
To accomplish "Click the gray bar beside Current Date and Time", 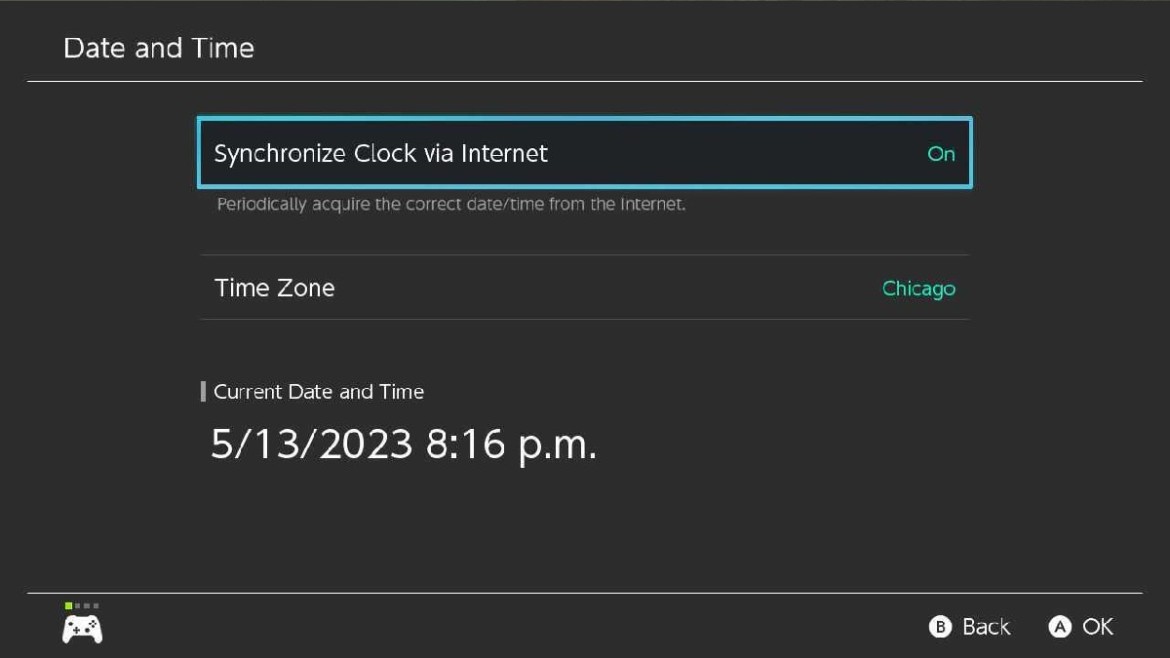I will point(203,391).
